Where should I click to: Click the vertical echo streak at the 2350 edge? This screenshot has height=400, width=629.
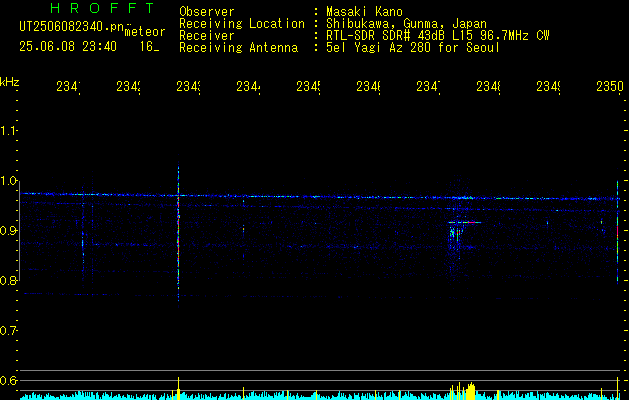(x=617, y=233)
